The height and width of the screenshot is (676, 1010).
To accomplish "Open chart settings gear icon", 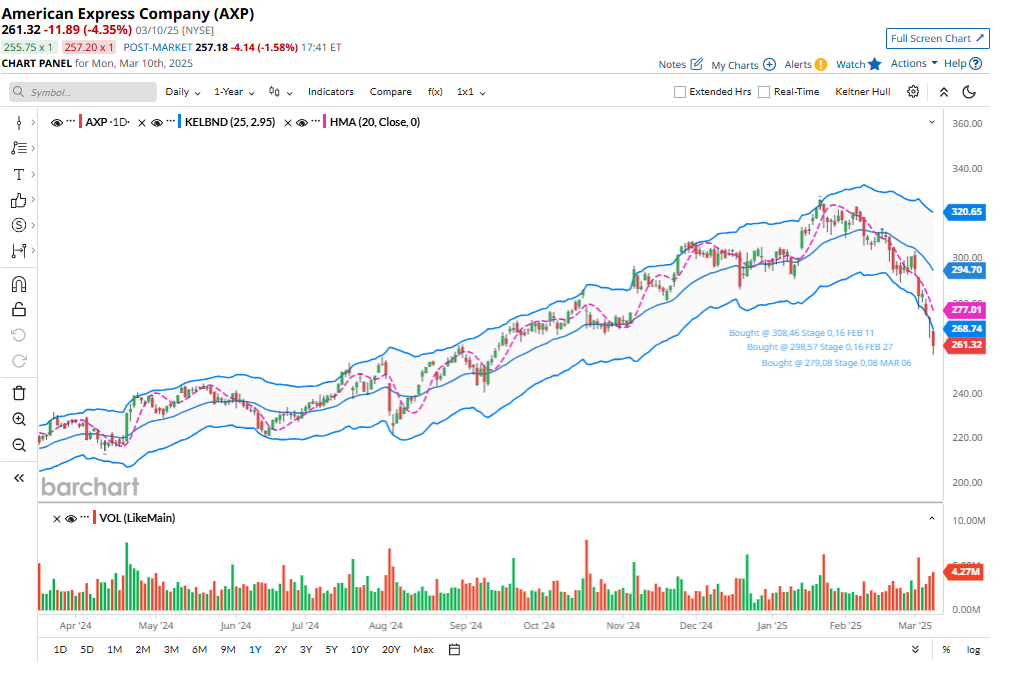I will [913, 92].
